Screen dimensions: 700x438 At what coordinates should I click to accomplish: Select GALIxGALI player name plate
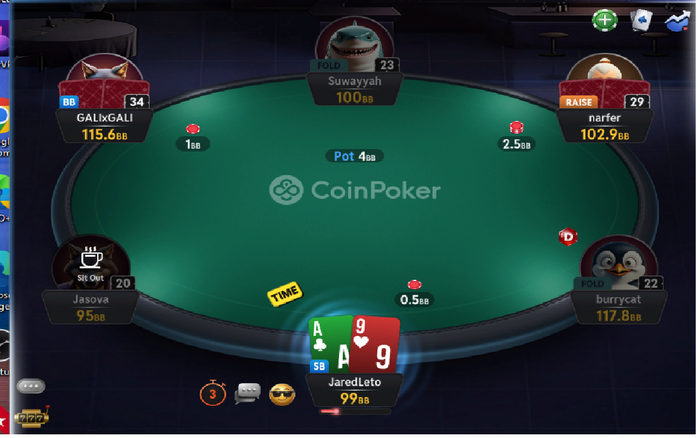pyautogui.click(x=104, y=126)
